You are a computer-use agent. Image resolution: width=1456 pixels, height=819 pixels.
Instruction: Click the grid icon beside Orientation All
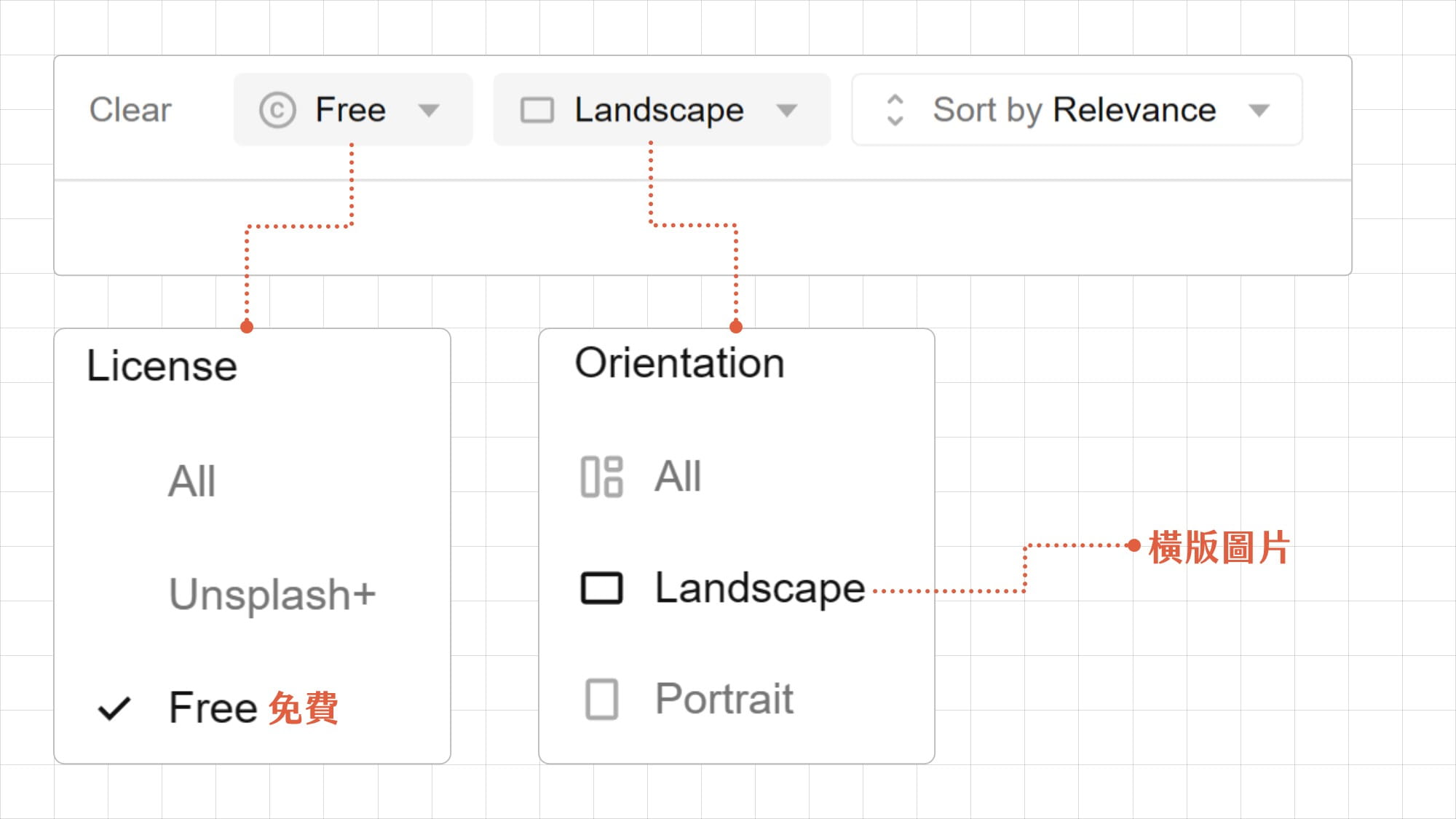point(601,477)
